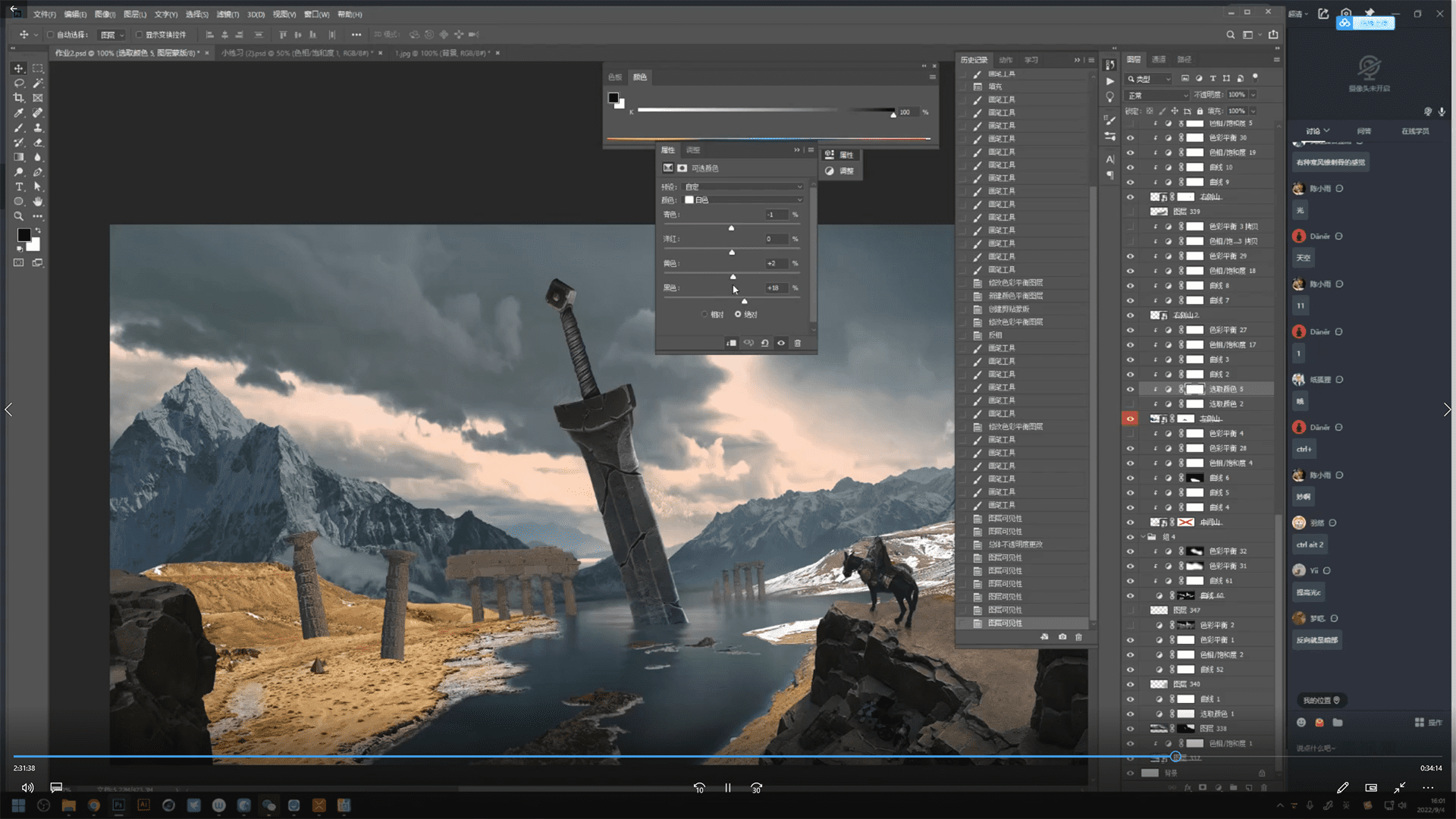This screenshot has width=1456, height=819.
Task: Open the 文件(F) menu
Action: 44,14
